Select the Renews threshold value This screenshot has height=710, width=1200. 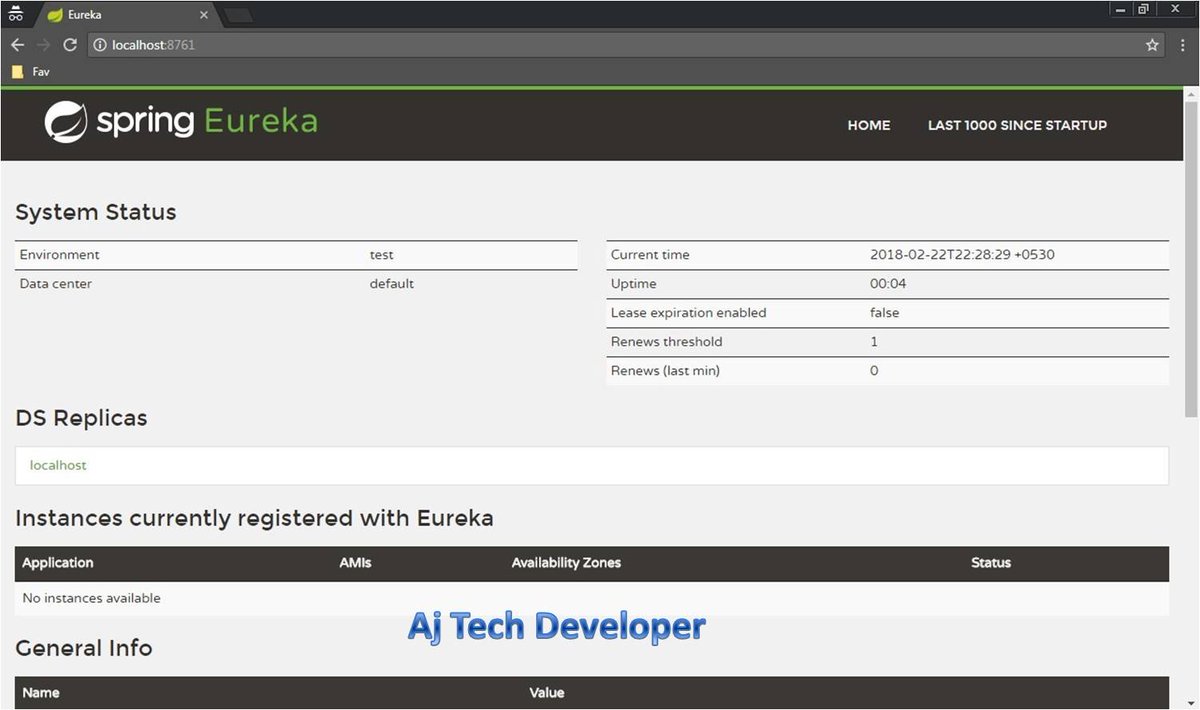click(x=873, y=341)
